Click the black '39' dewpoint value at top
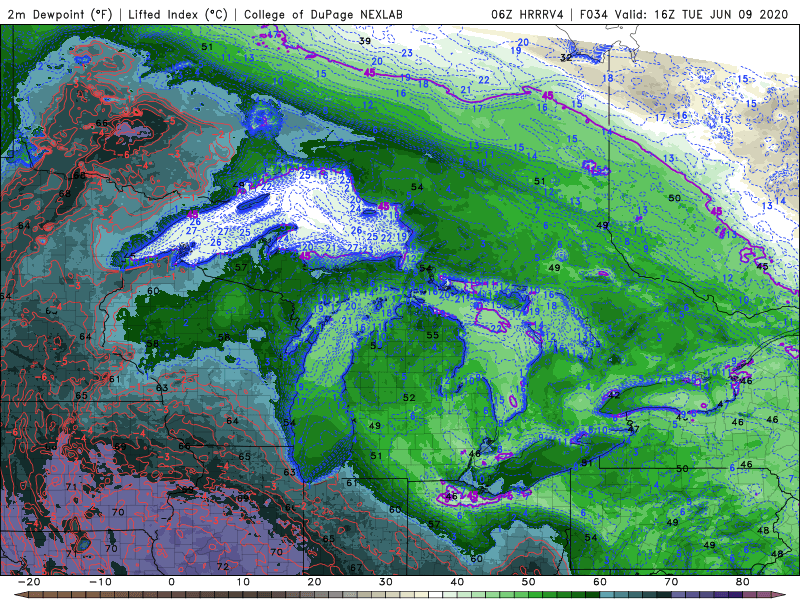This screenshot has width=800, height=600. 365,41
